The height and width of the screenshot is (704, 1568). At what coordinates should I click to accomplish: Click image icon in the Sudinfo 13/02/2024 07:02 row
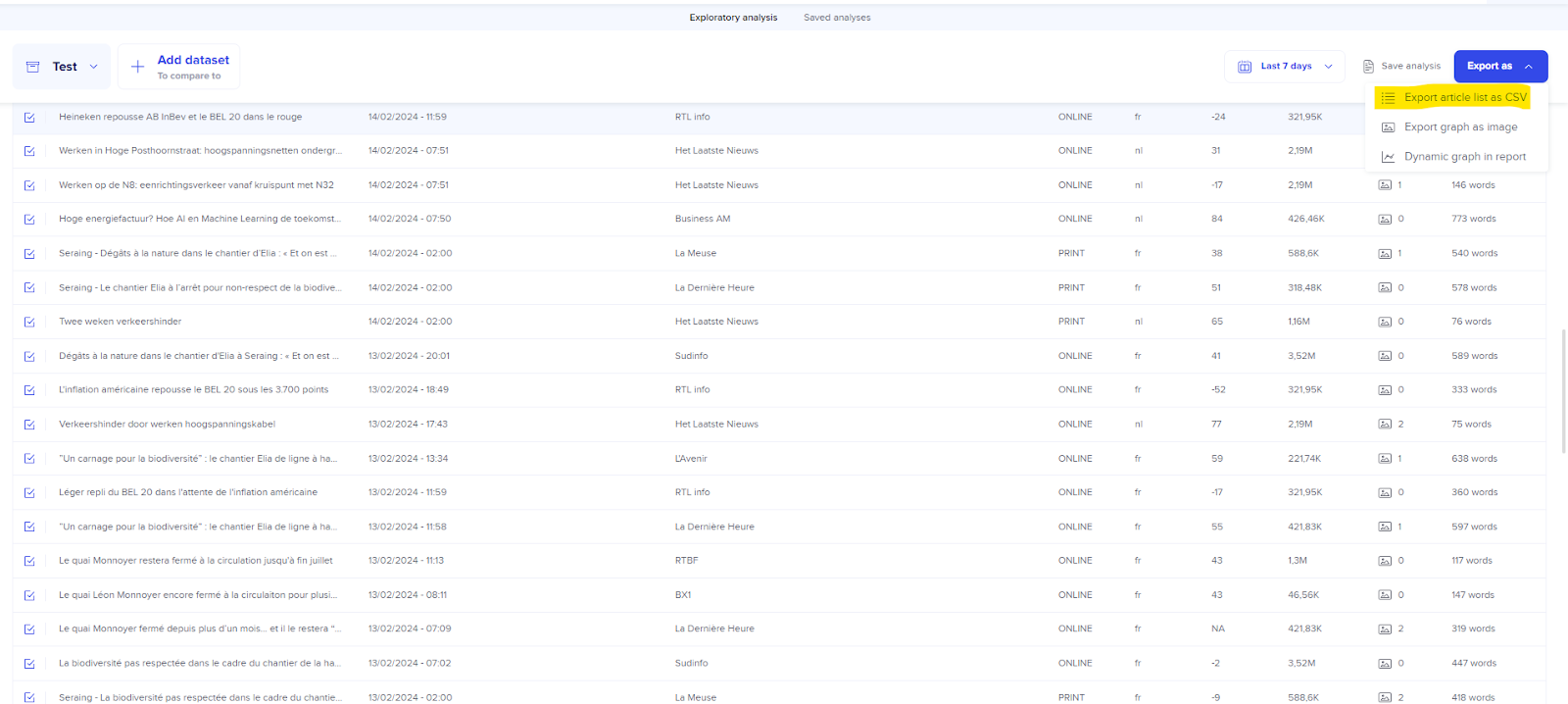click(x=1385, y=664)
